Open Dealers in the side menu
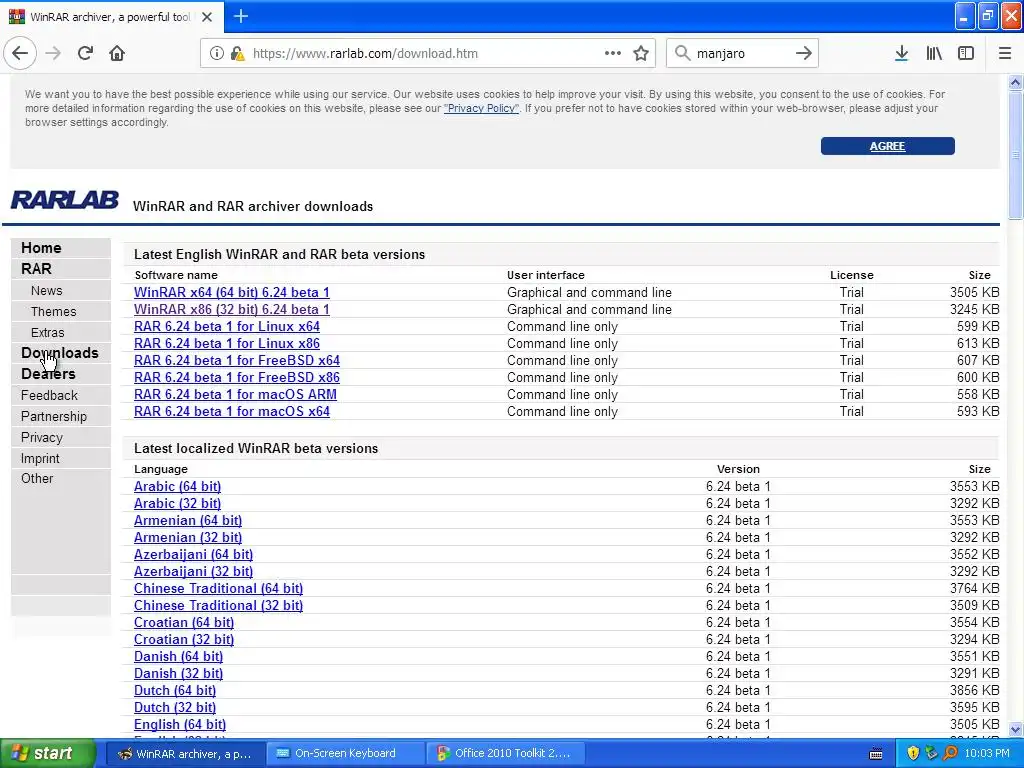This screenshot has height=768, width=1024. point(48,374)
